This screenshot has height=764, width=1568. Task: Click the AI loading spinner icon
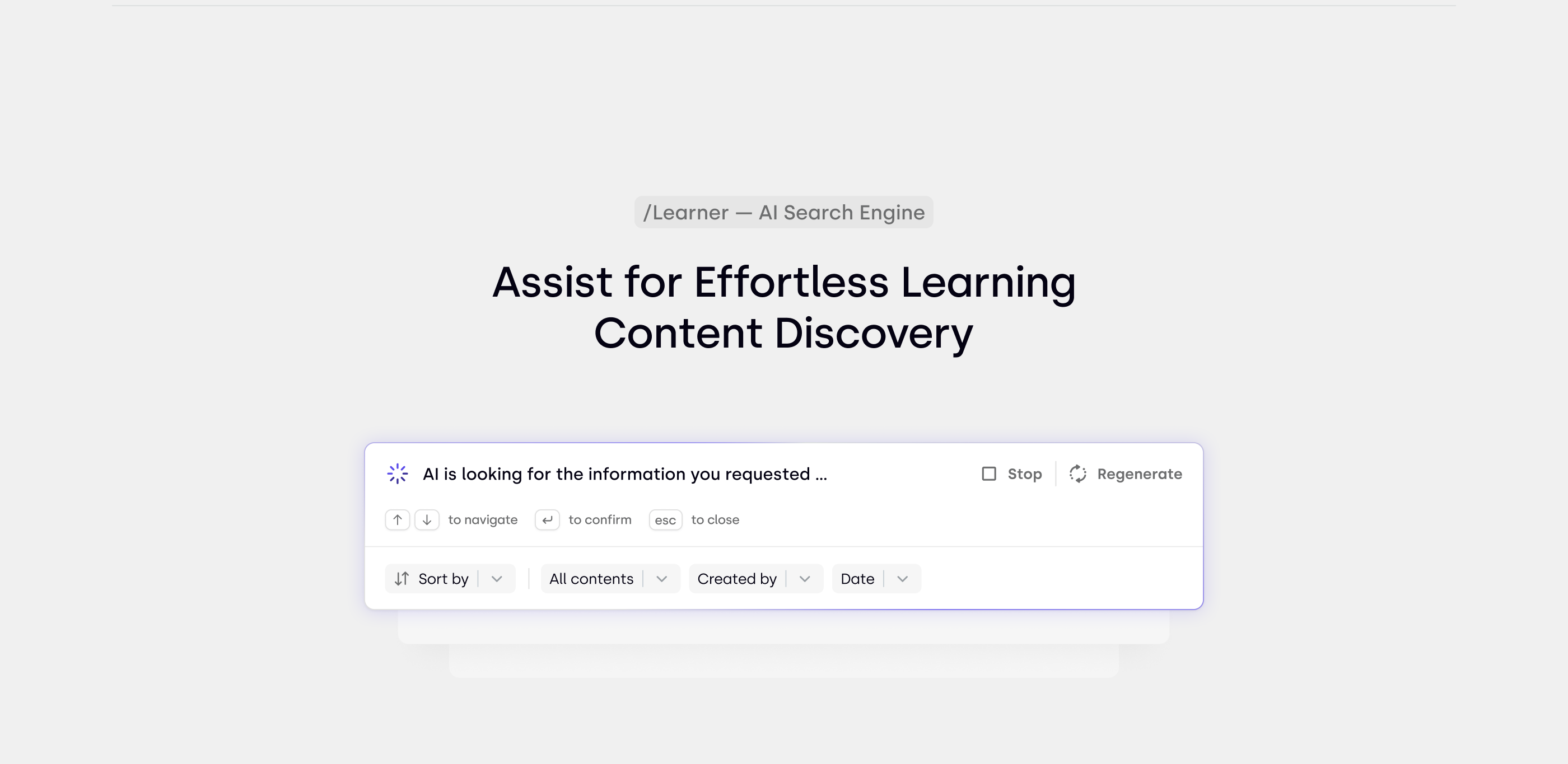(398, 473)
